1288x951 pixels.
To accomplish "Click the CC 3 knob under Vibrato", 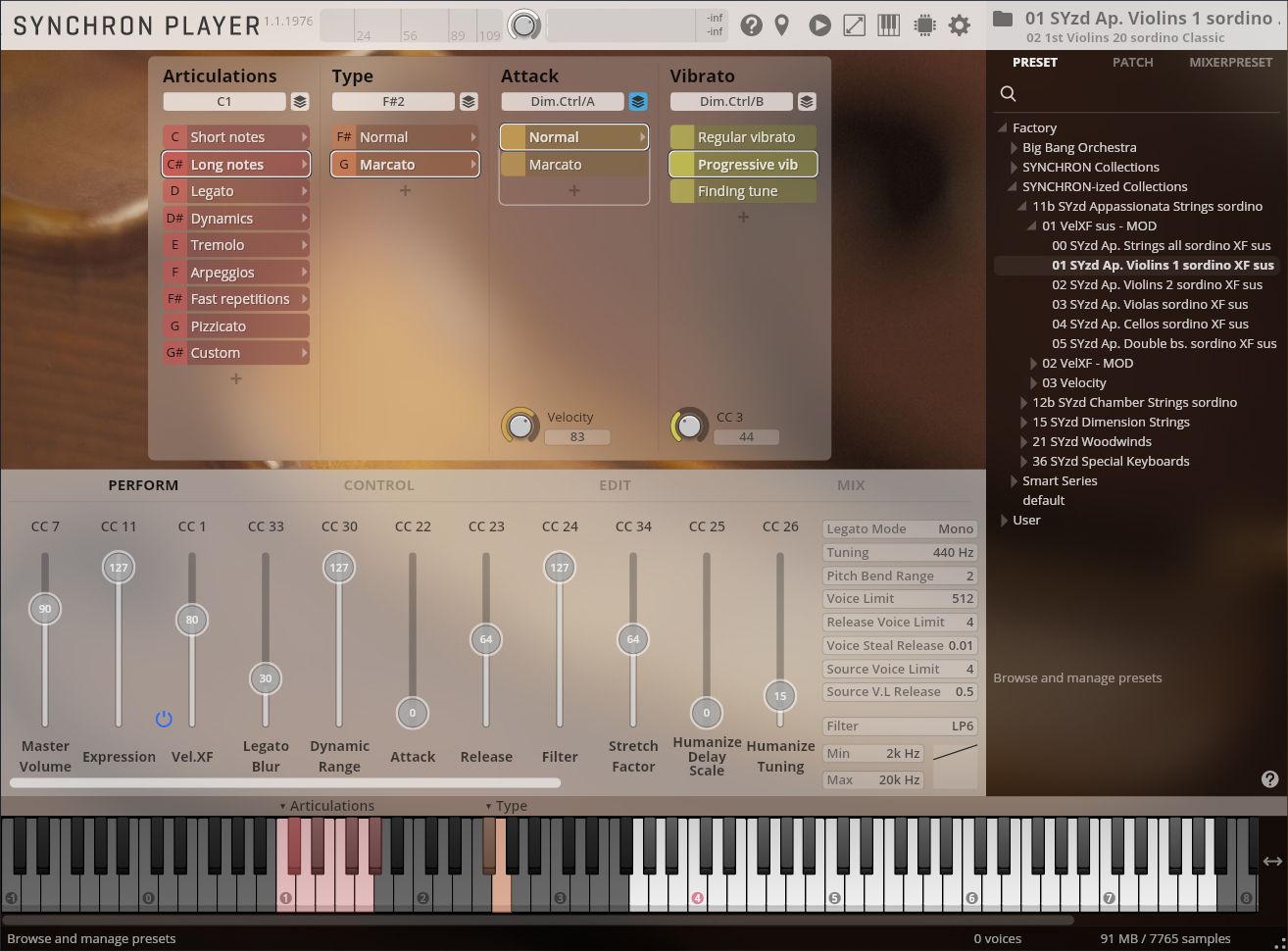I will coord(689,425).
